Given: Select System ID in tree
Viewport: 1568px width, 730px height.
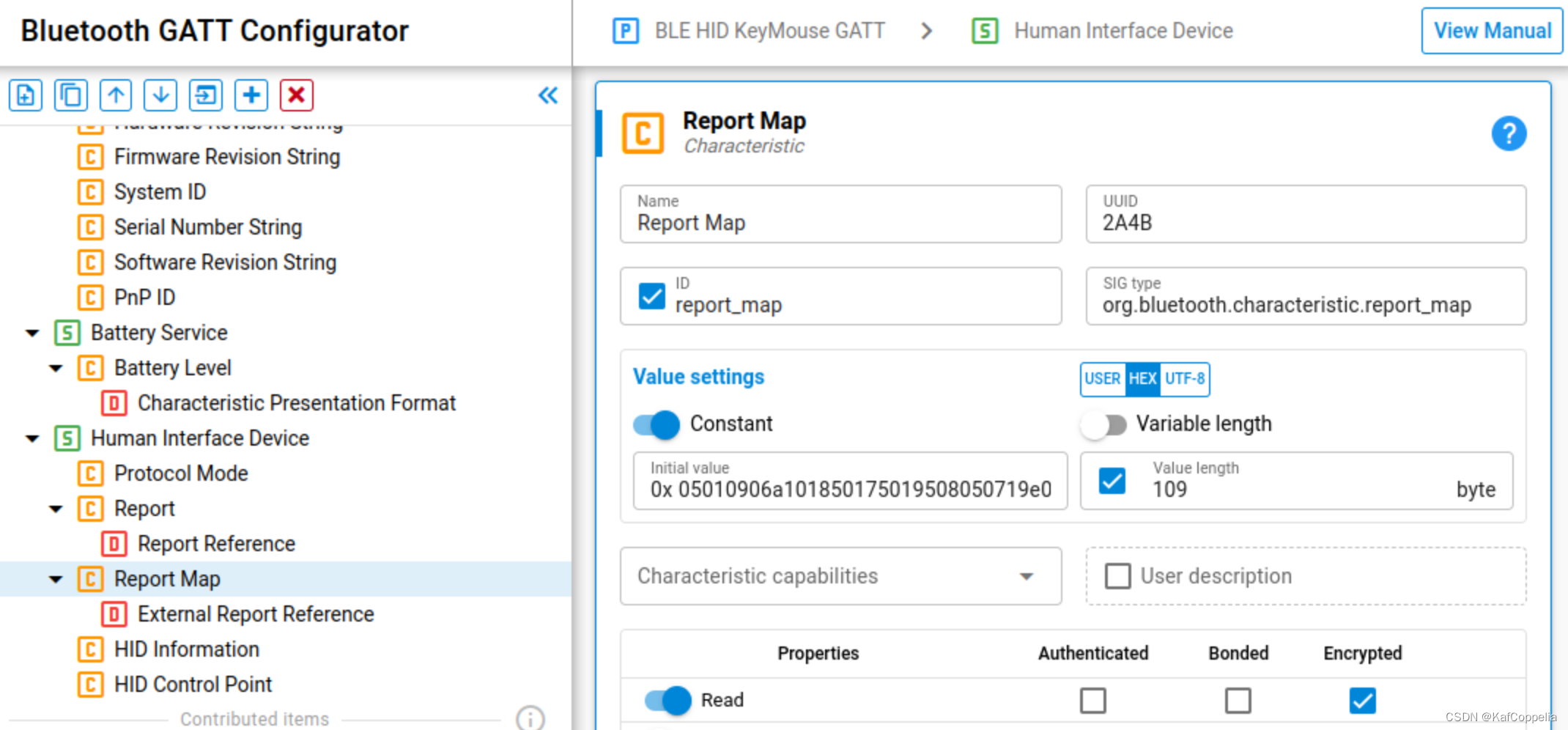Looking at the screenshot, I should coord(160,192).
